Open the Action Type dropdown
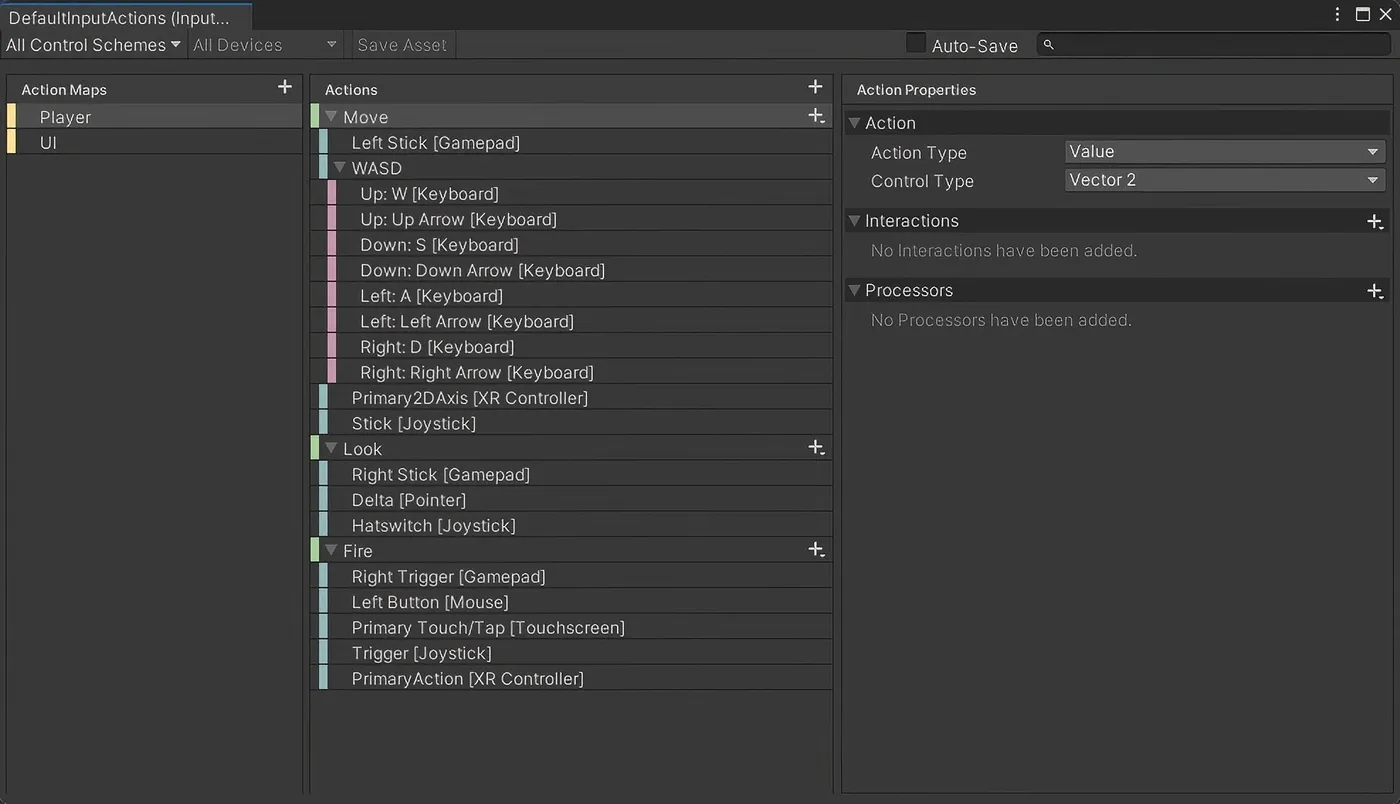Viewport: 1400px width, 804px height. [1224, 151]
